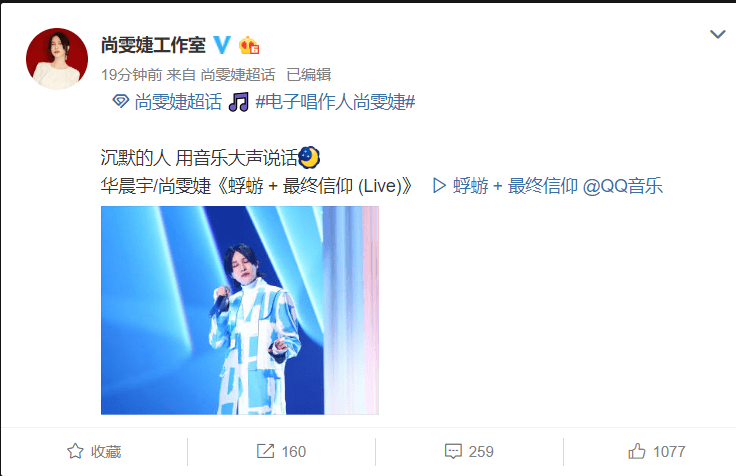The height and width of the screenshot is (476, 736).
Task: Play the 蜉蝣 + 最终信仰 song
Action: 439,185
